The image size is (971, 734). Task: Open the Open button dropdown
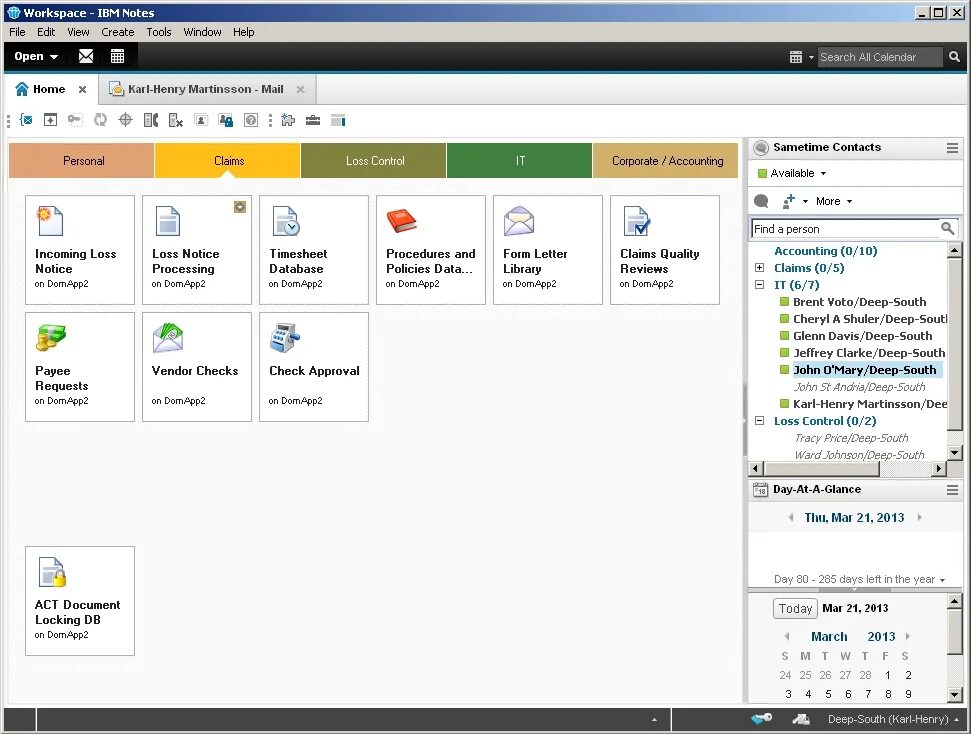coord(33,56)
